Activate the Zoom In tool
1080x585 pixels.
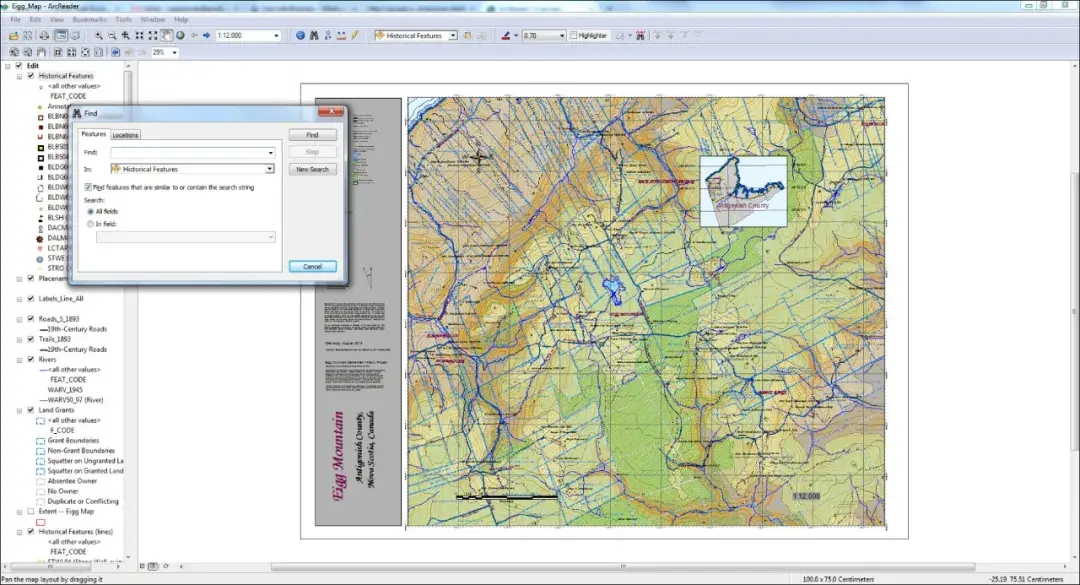click(98, 34)
